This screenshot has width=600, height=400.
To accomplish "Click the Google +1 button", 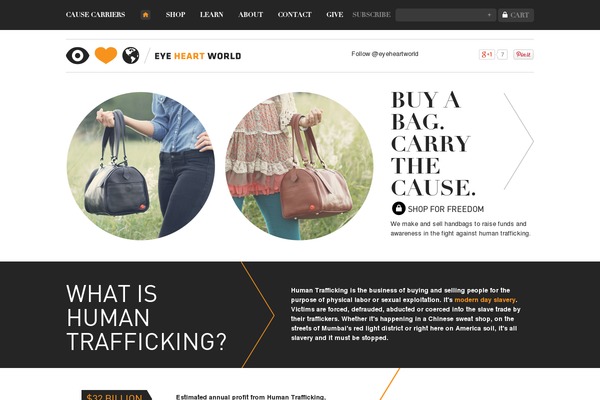I will pos(487,54).
